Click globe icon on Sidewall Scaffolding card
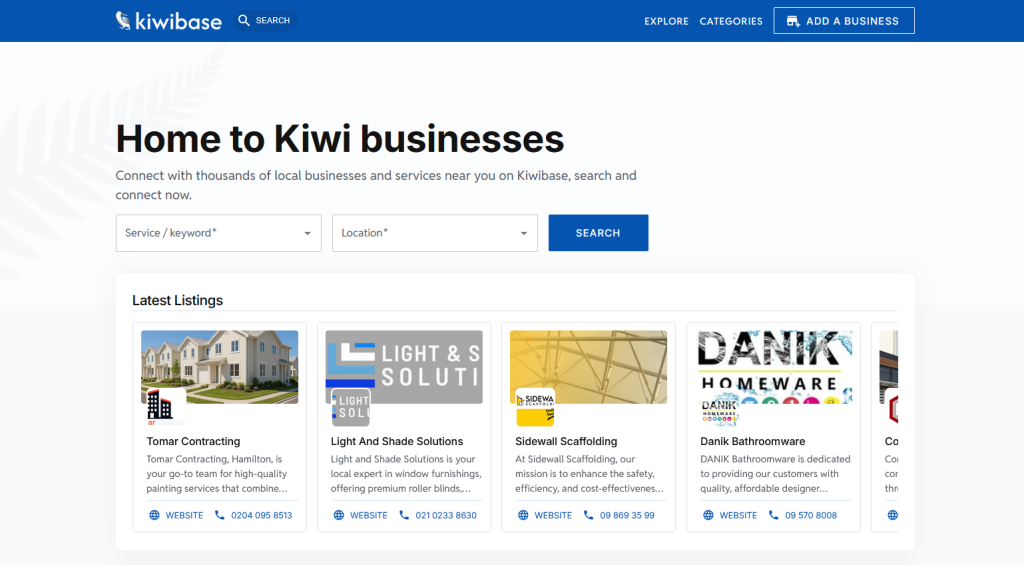This screenshot has width=1024, height=565. 523,515
